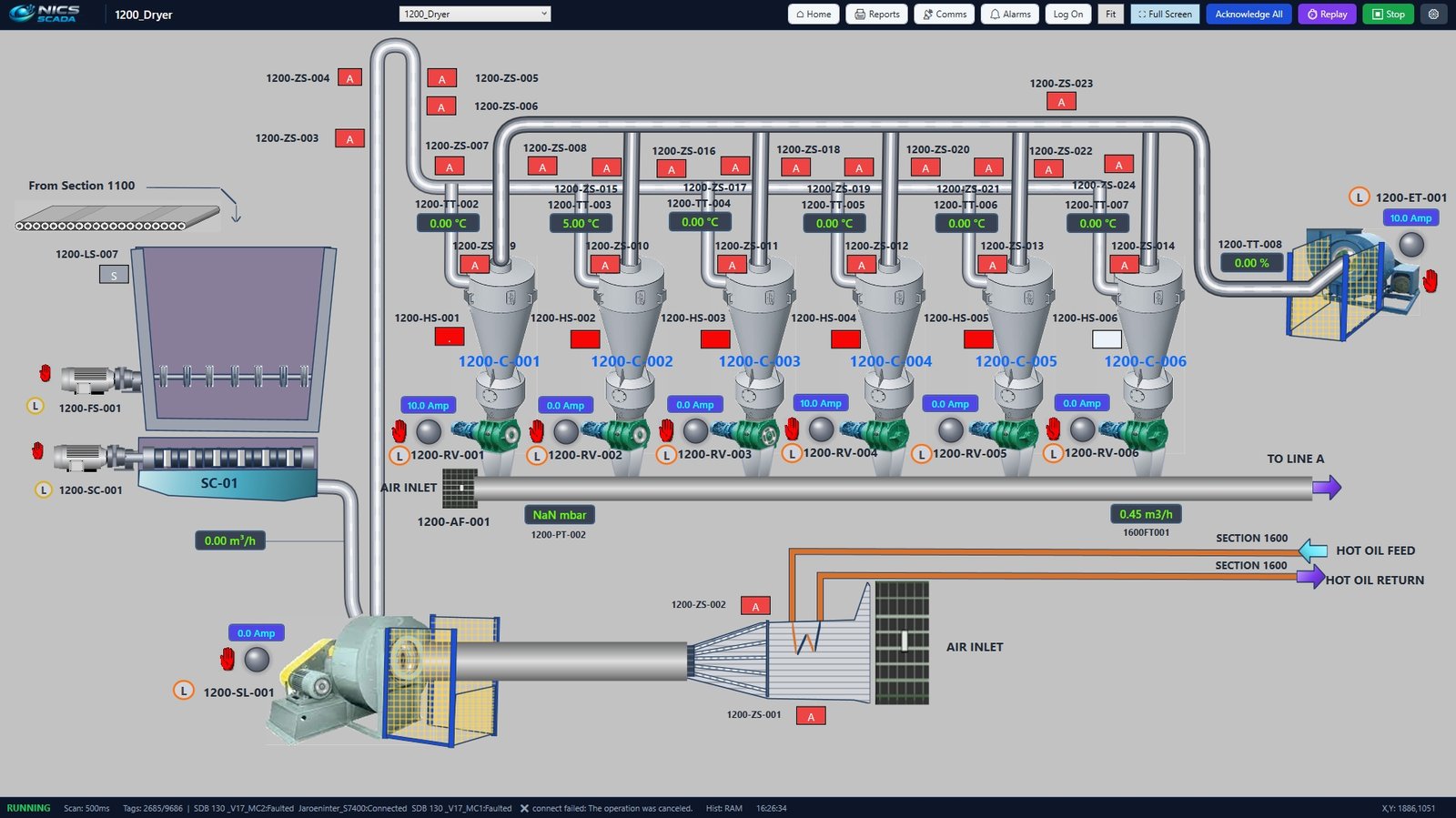Click the 1200-AF-001 air inlet filter
1456x818 pixels.
[x=460, y=488]
